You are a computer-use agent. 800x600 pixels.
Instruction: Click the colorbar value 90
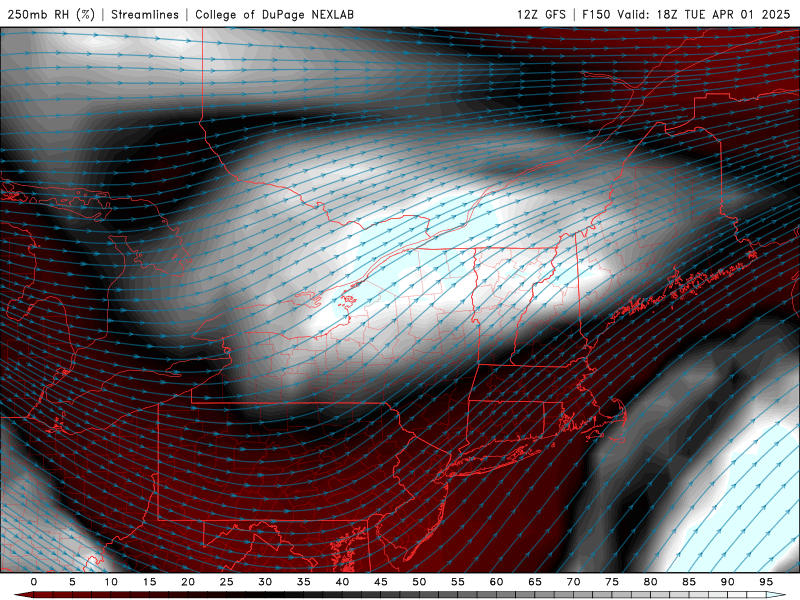coord(727,582)
